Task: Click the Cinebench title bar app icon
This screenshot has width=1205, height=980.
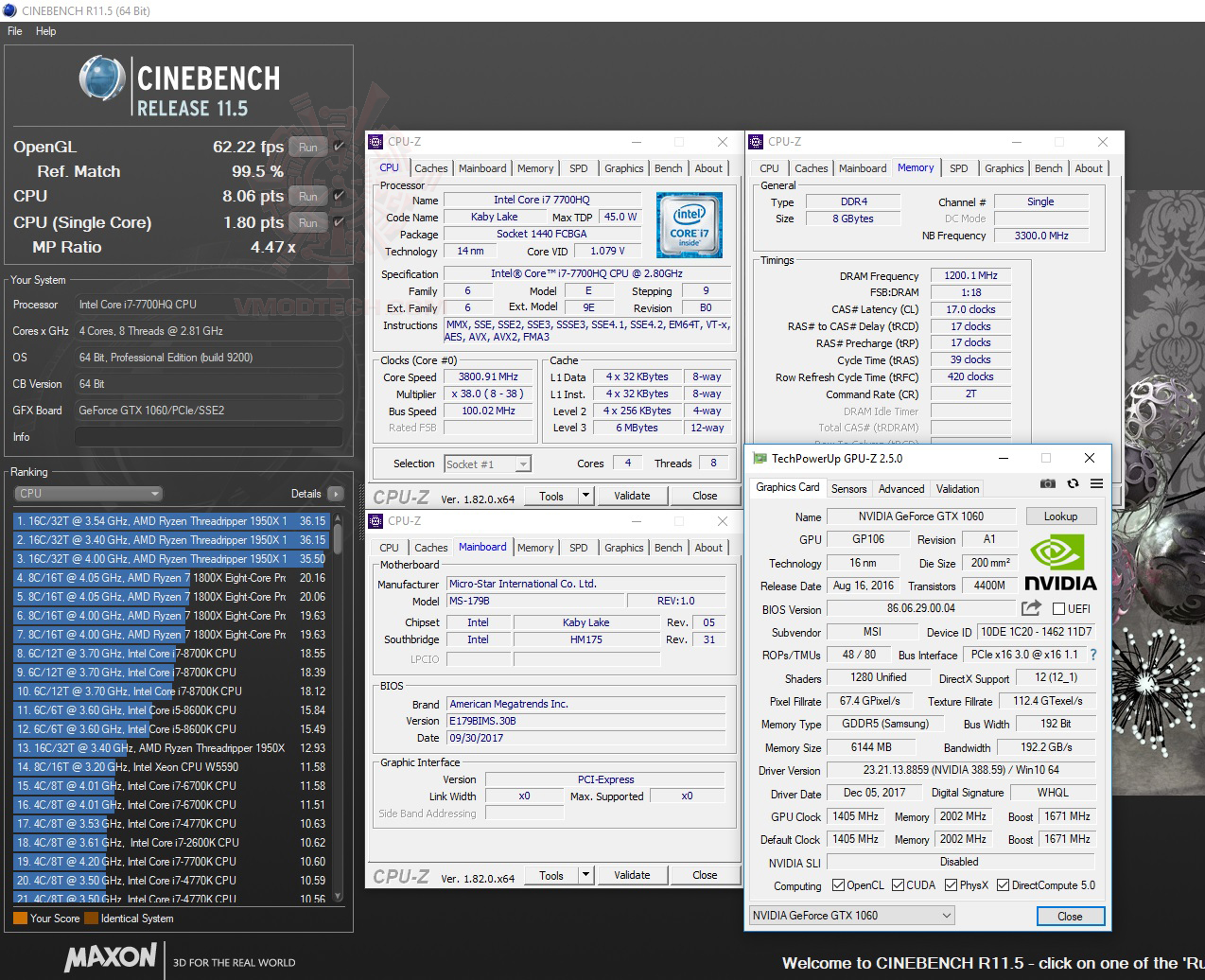Action: click(x=10, y=10)
